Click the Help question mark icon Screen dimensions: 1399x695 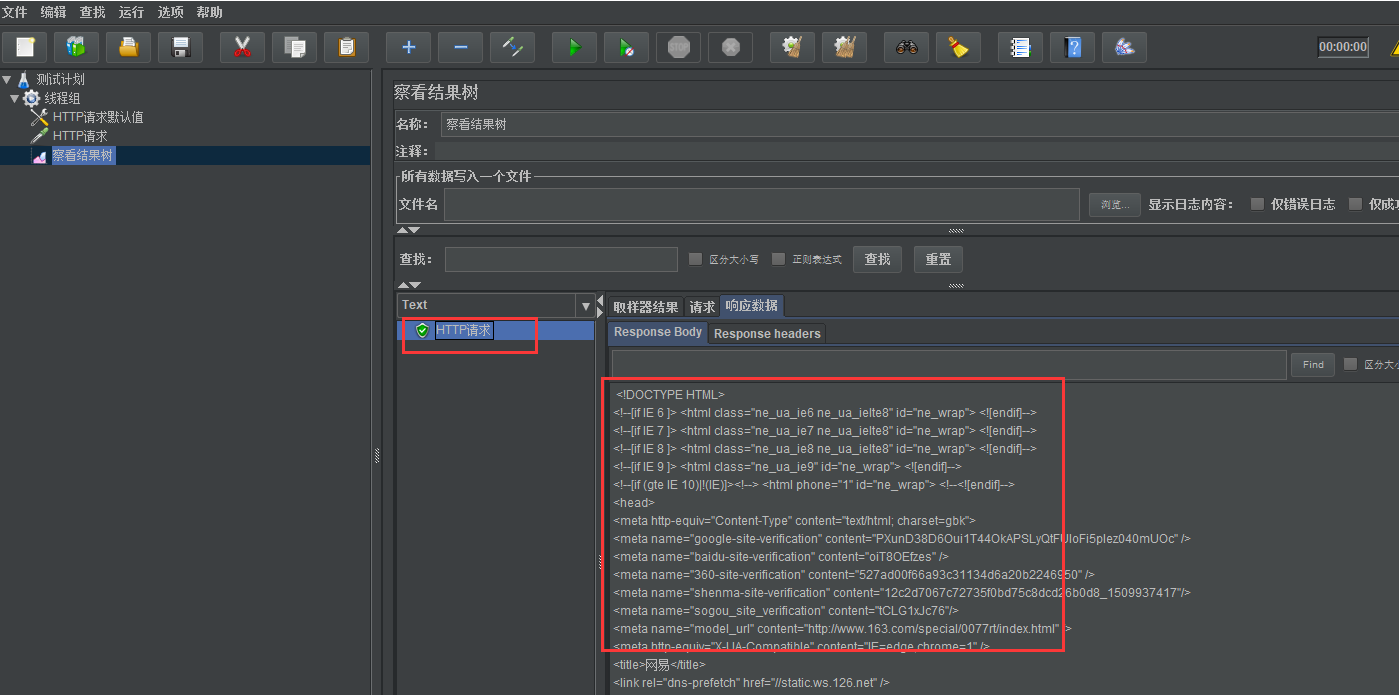click(1072, 47)
